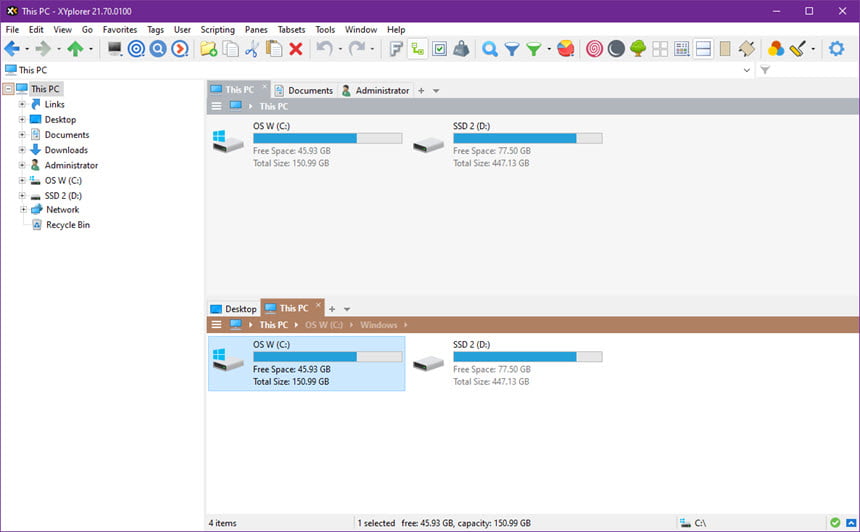
Task: Switch to the Documents tab
Action: click(x=304, y=90)
